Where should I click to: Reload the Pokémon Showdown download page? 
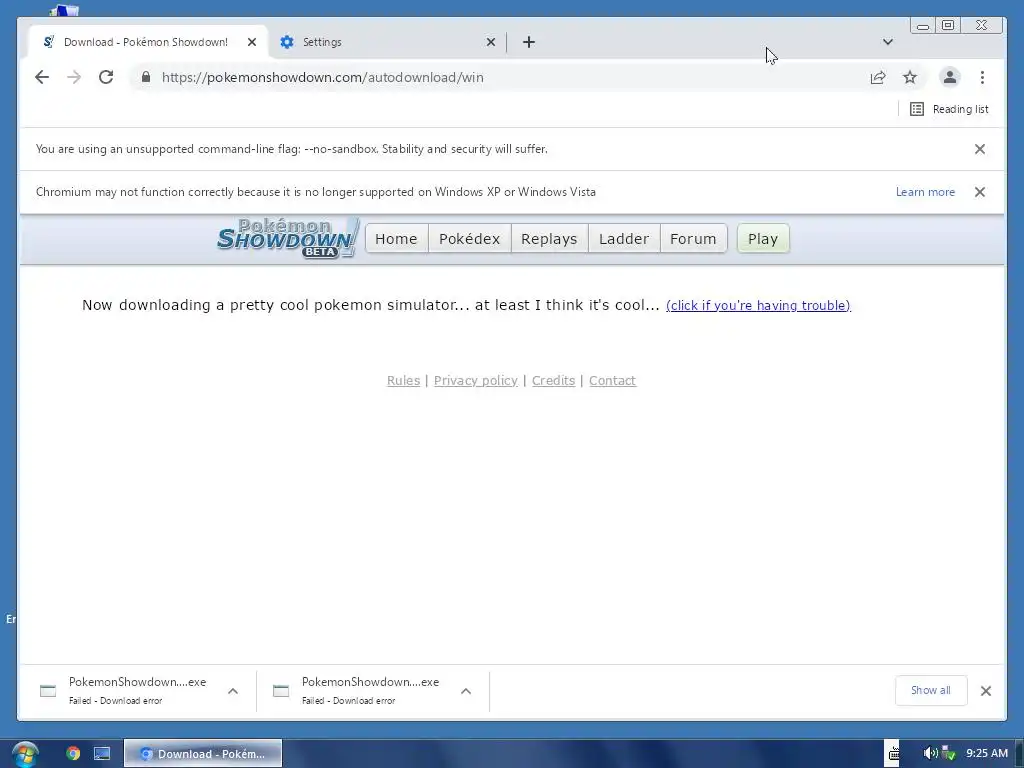click(106, 77)
